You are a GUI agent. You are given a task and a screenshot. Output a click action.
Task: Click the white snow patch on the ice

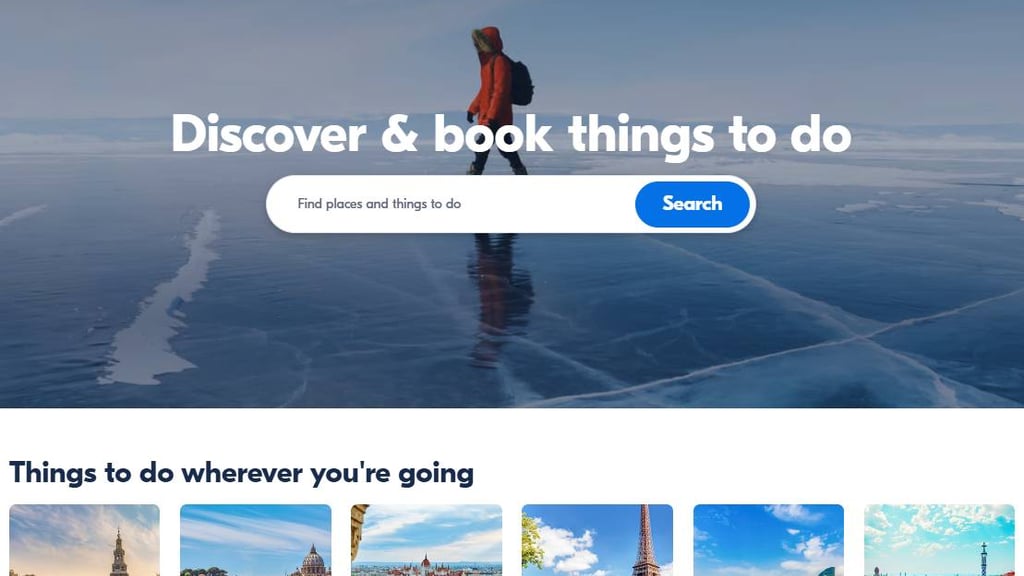point(159,308)
